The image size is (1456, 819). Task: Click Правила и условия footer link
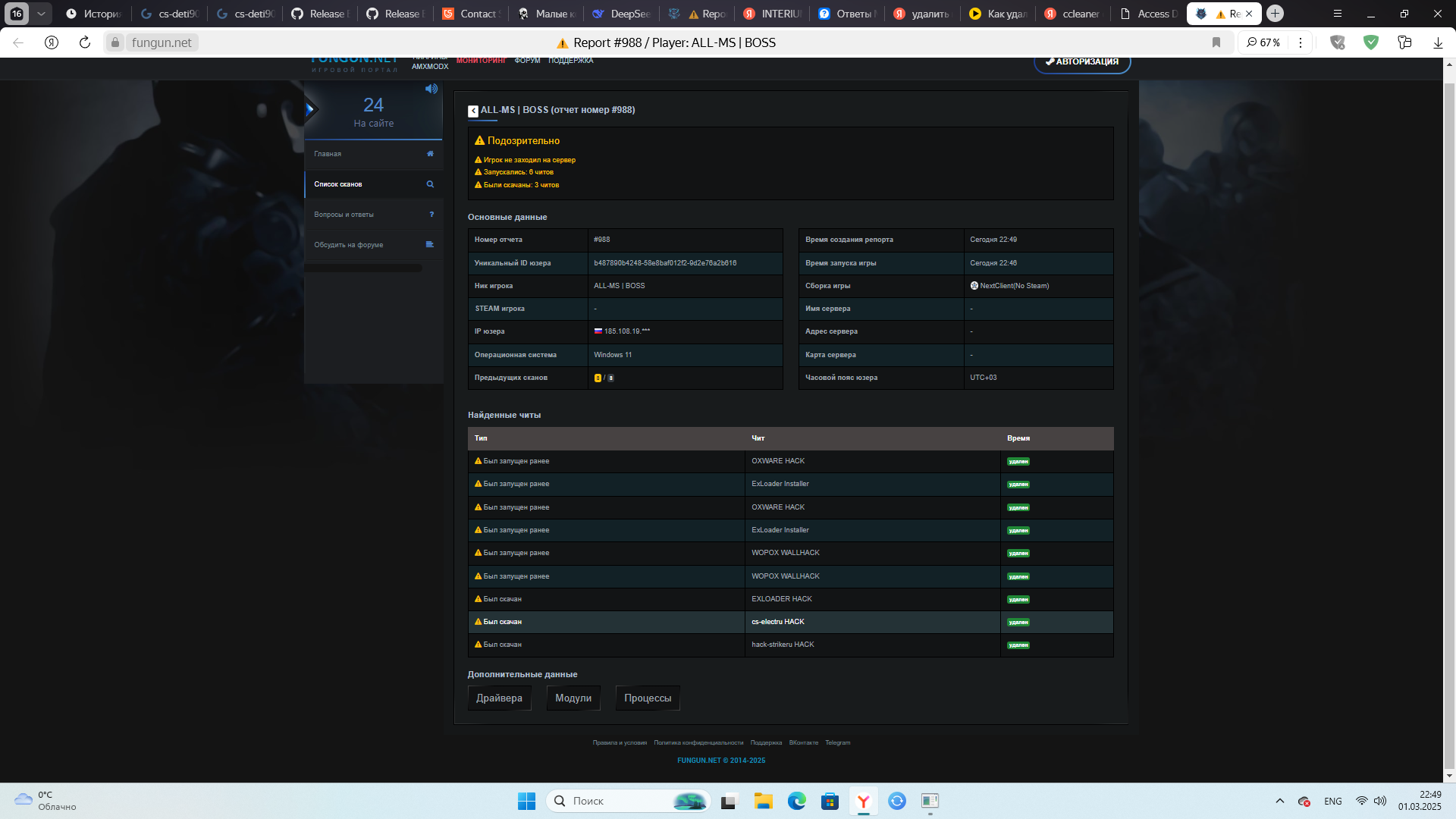click(620, 742)
